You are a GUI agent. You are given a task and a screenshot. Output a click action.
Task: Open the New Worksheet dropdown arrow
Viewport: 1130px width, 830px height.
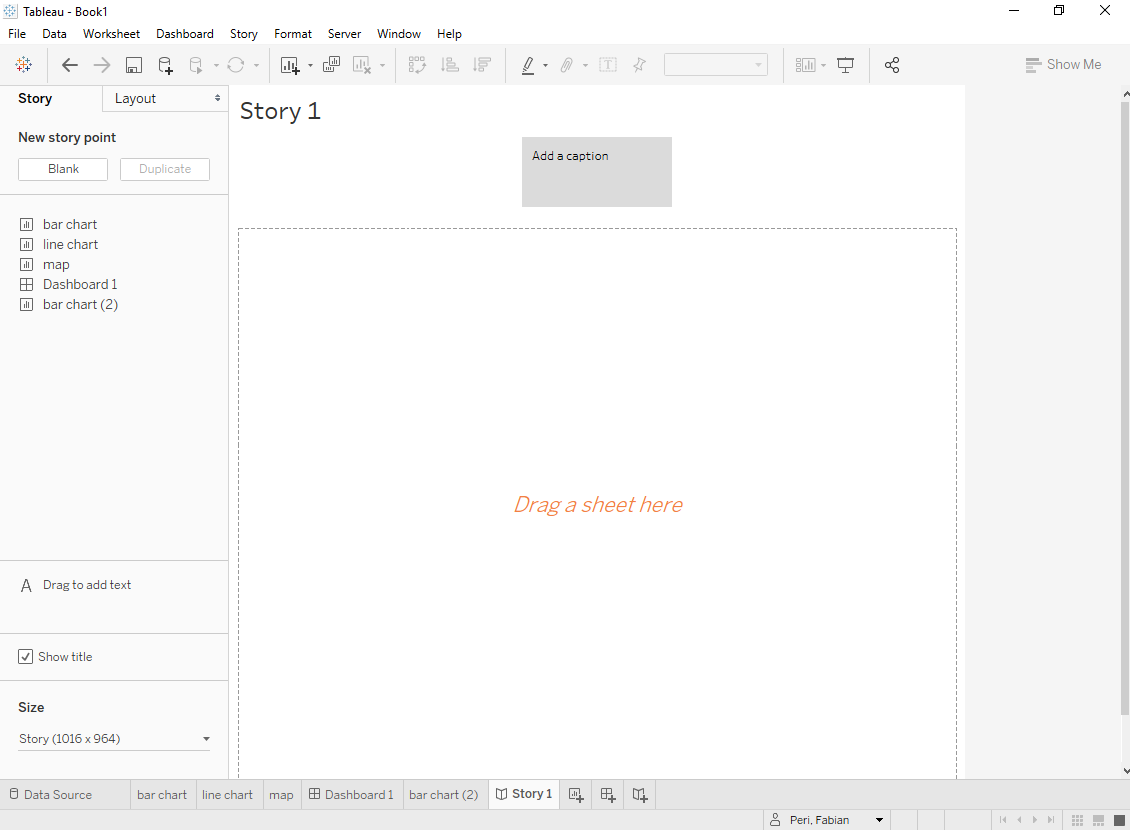pyautogui.click(x=311, y=66)
